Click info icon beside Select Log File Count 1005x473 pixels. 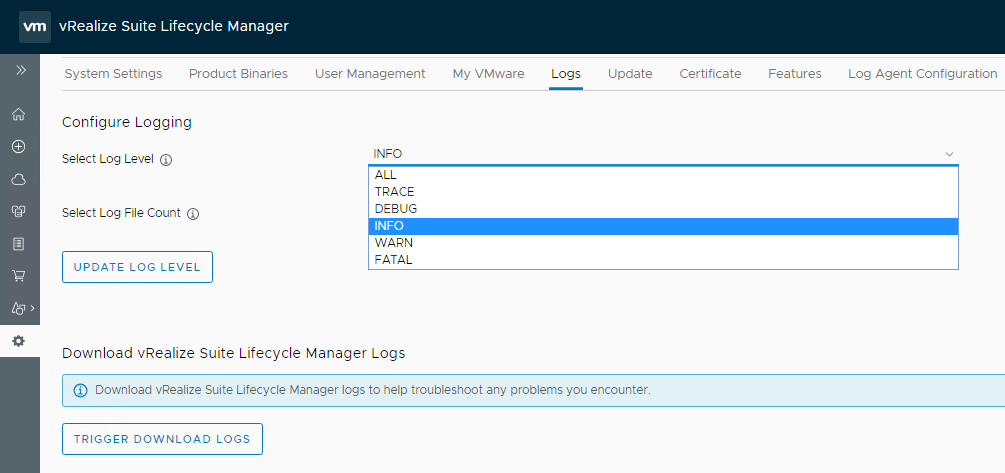pyautogui.click(x=193, y=214)
